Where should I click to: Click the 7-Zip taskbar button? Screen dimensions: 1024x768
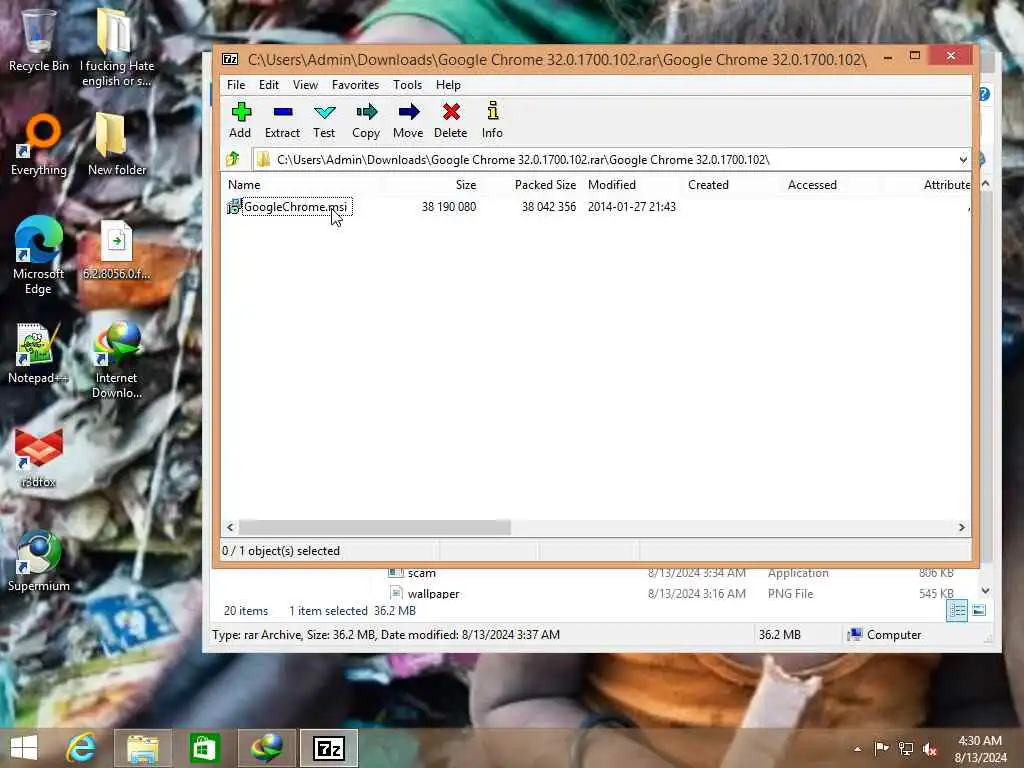(329, 748)
